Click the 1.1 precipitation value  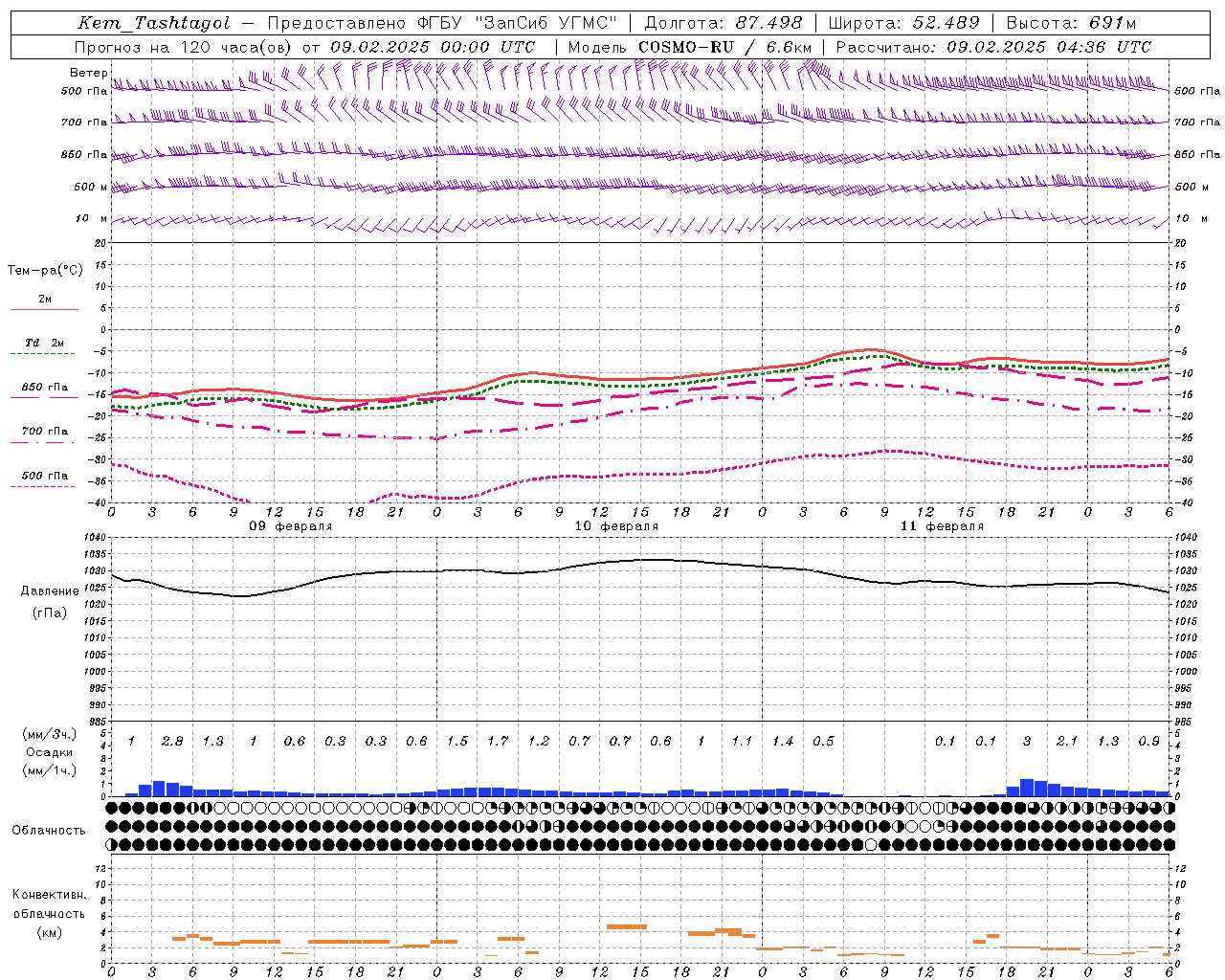click(x=742, y=741)
